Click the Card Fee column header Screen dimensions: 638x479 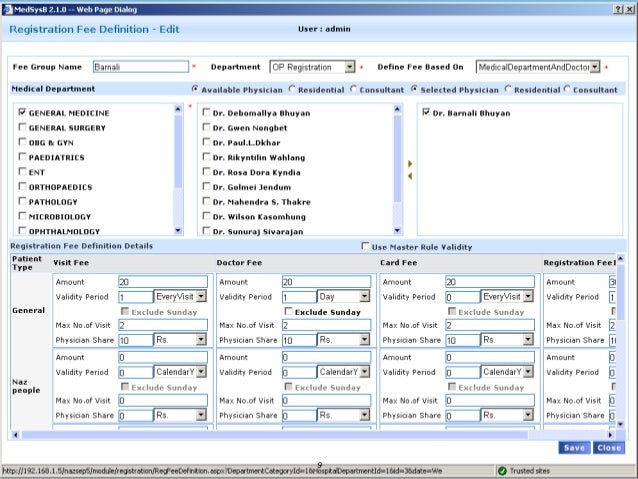point(399,262)
